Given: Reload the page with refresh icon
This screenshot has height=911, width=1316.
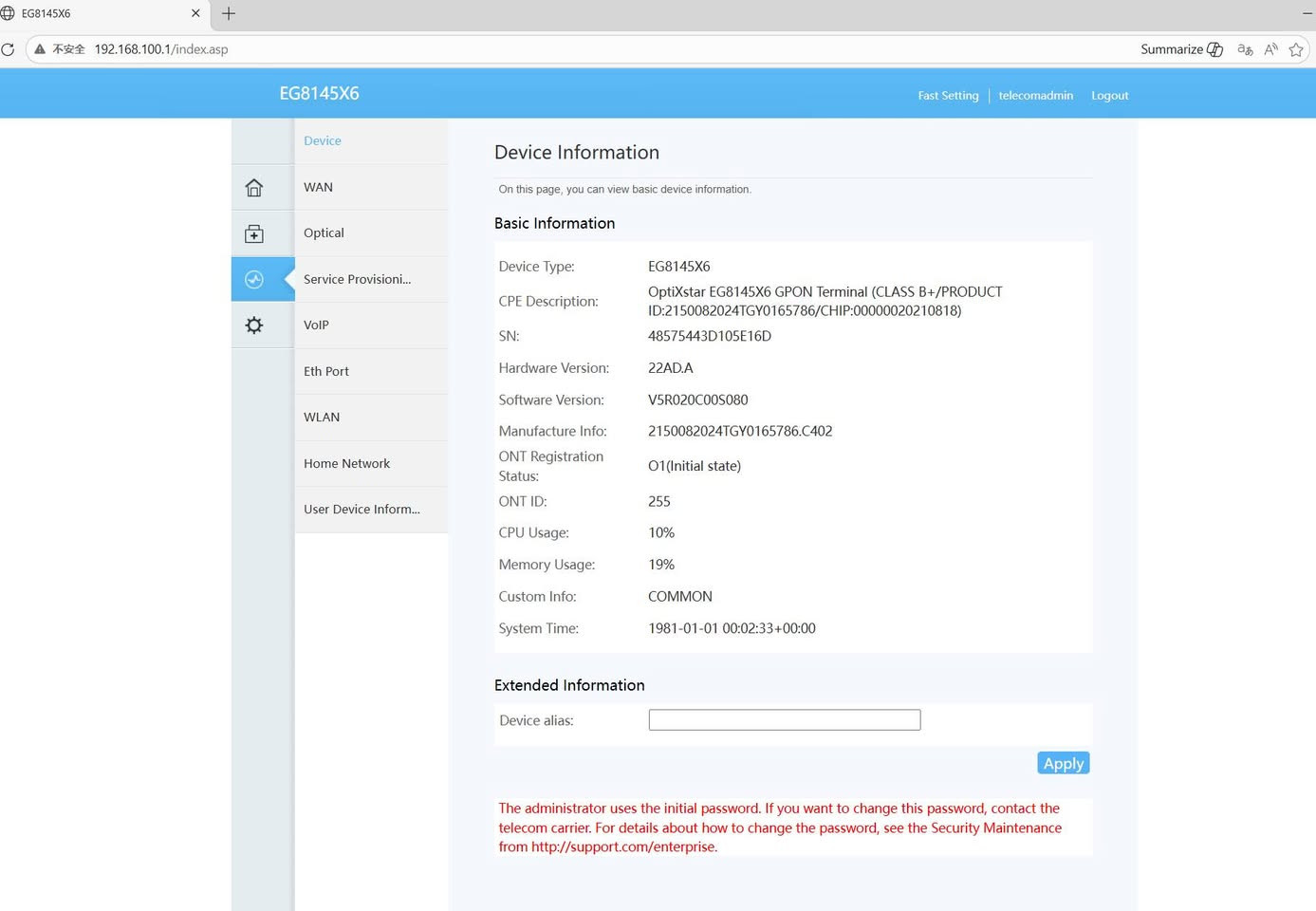Looking at the screenshot, I should point(9,49).
